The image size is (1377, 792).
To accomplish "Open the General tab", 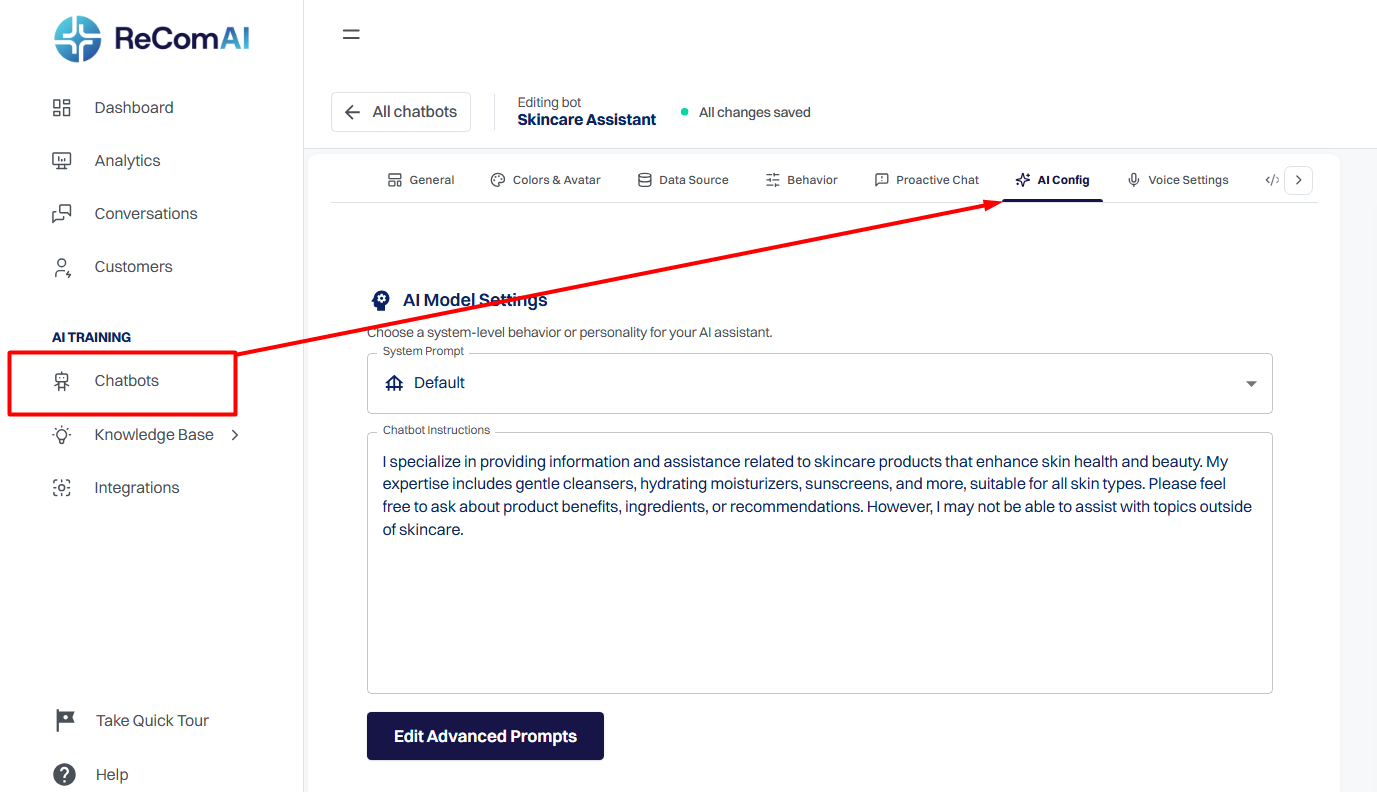I will point(420,180).
